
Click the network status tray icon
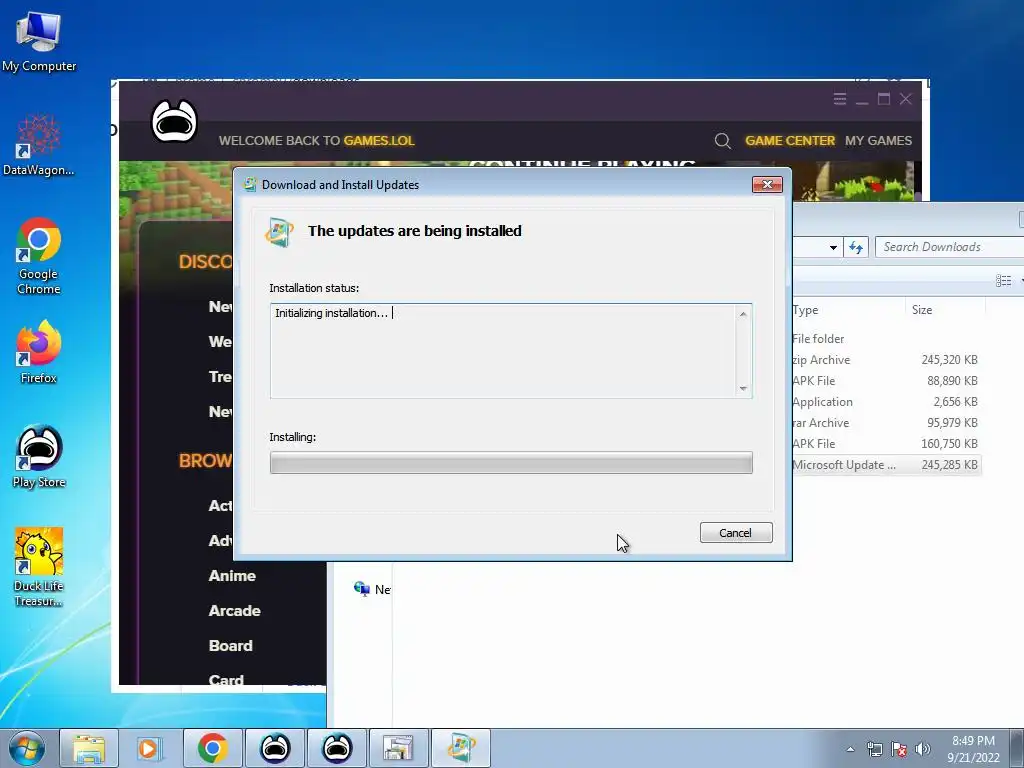click(874, 749)
